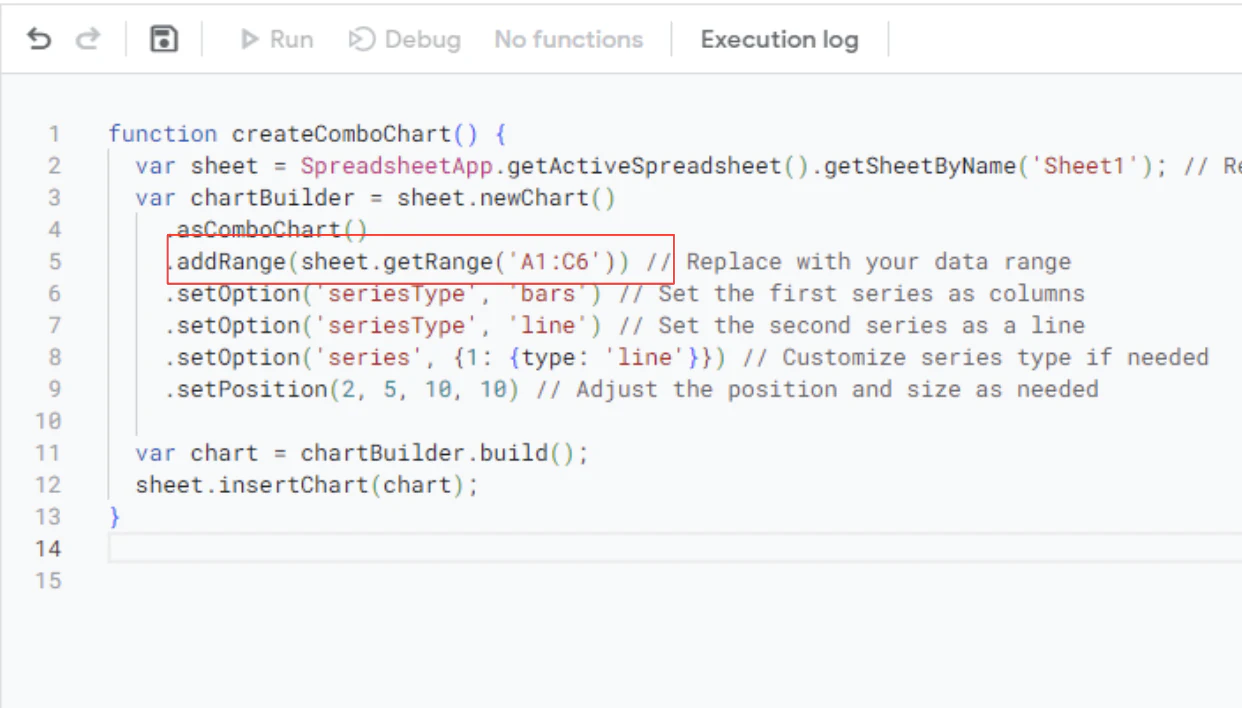Screen dimensions: 1242x708
Task: Click line number 5 in gutter
Action: pos(54,262)
